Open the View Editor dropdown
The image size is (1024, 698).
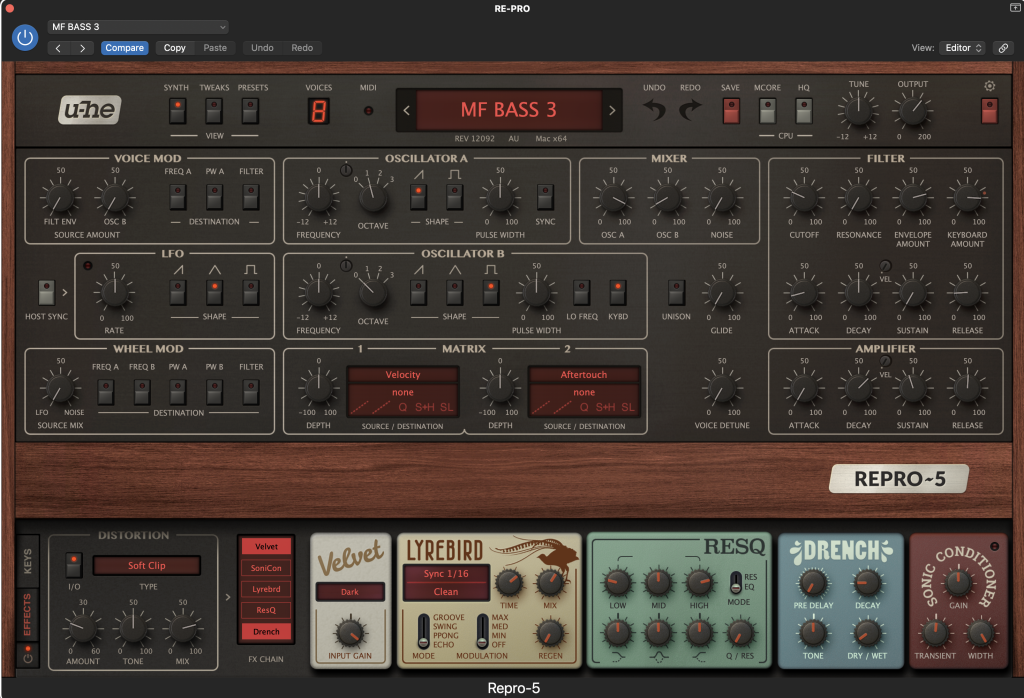[962, 48]
